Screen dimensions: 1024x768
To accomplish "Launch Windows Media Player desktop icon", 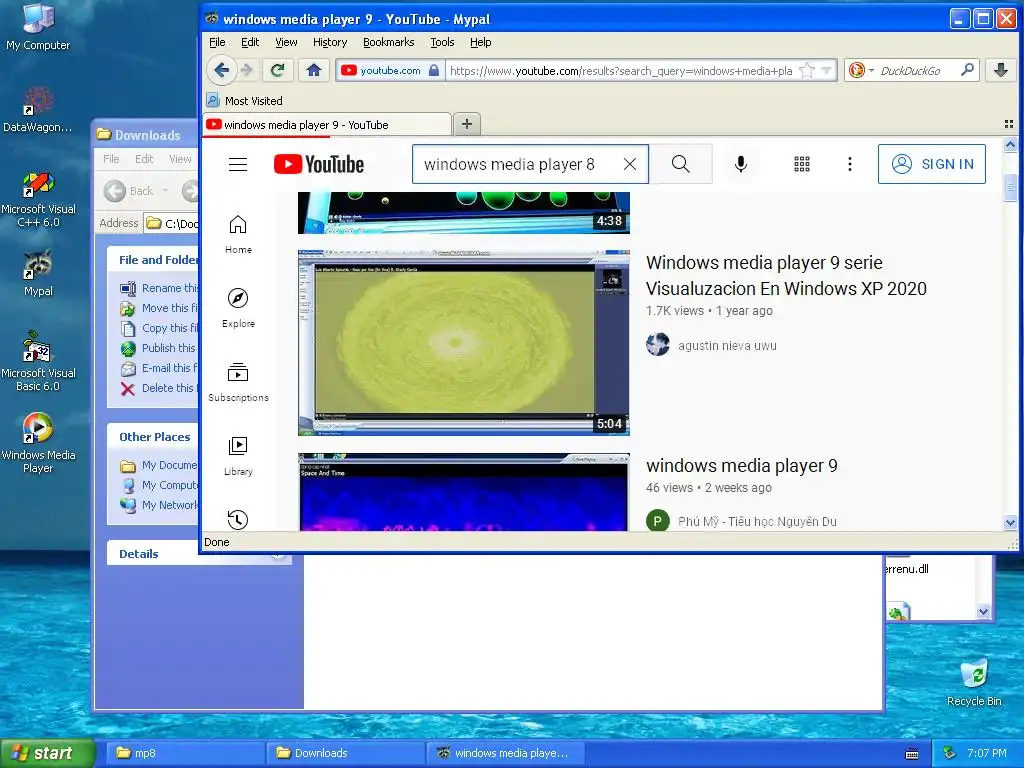I will pos(38,443).
